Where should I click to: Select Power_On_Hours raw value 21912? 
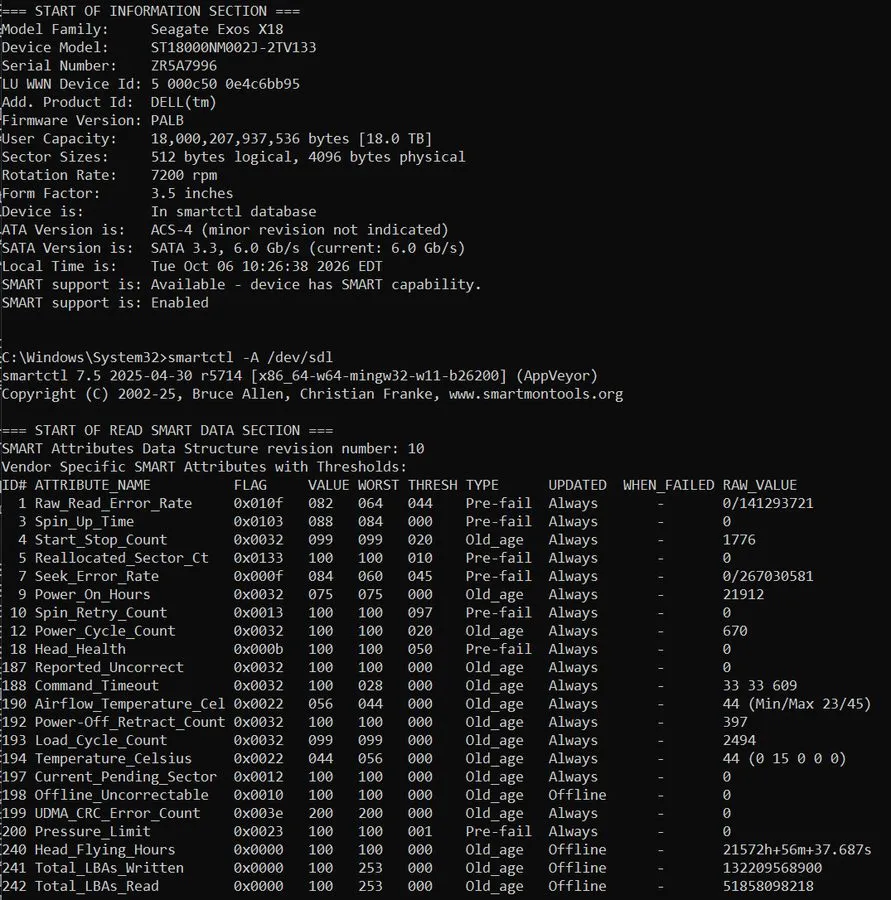743,595
